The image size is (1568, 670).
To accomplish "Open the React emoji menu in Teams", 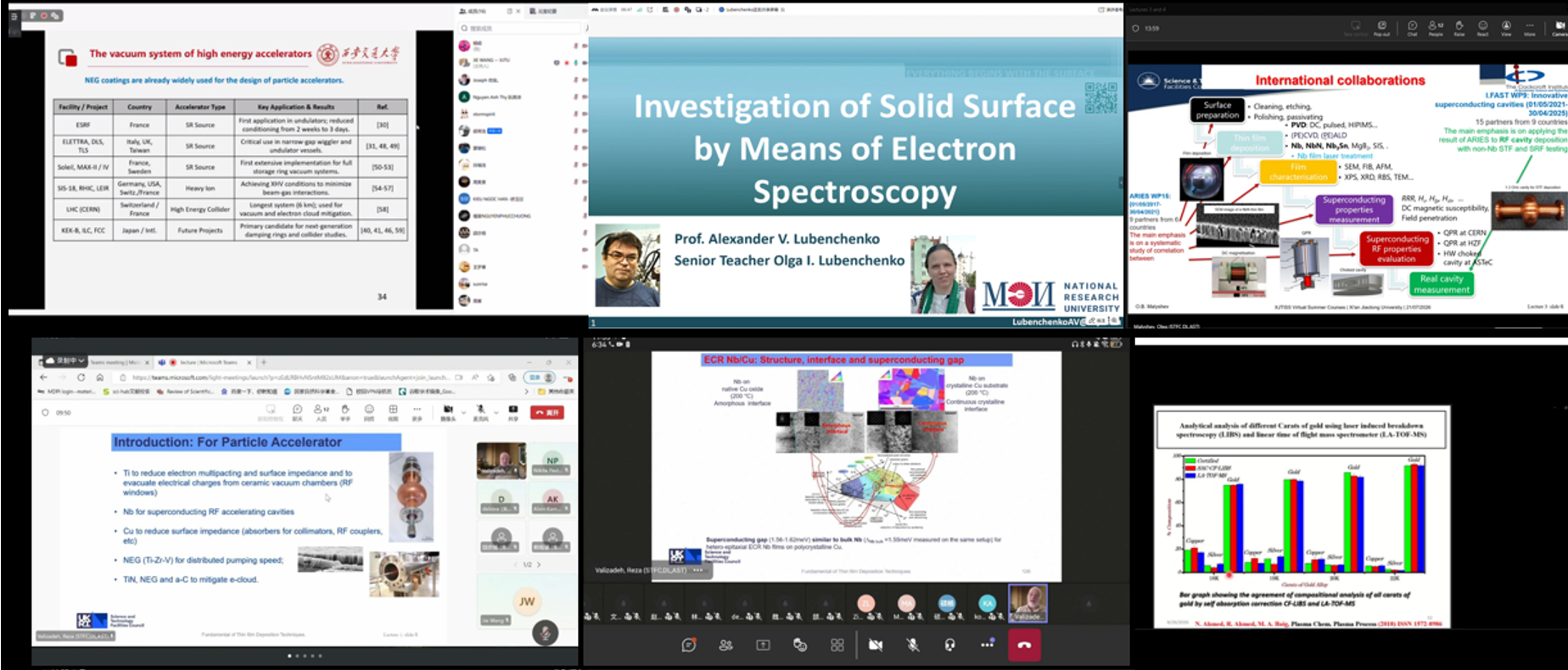I will coord(1482,27).
